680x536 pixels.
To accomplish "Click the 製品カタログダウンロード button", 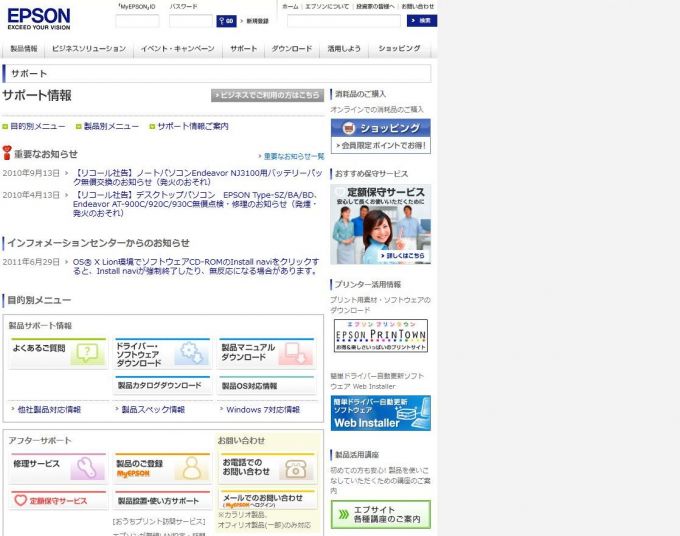I will tap(162, 385).
